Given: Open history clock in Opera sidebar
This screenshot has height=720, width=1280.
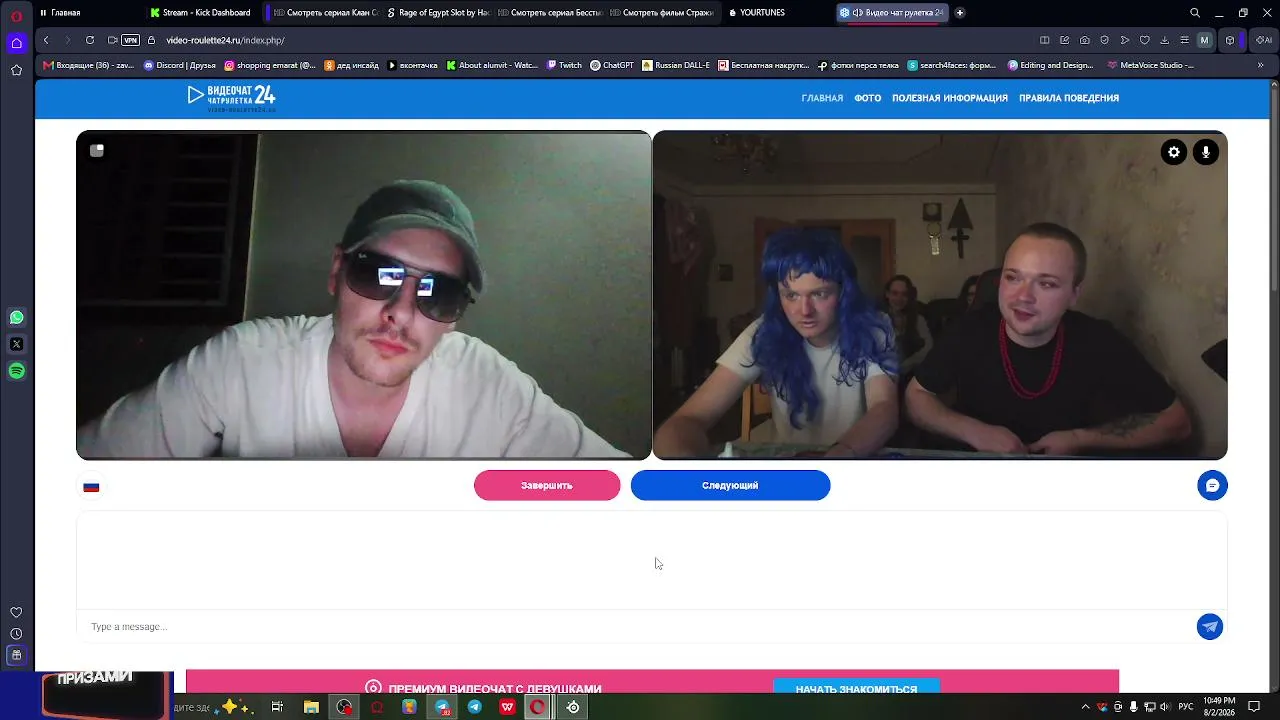Looking at the screenshot, I should click(x=16, y=634).
